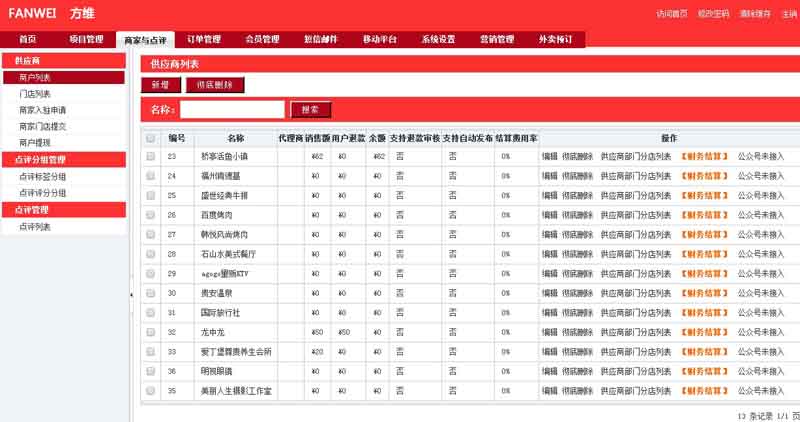Viewport: 800px width, 422px height.
Task: Click the 彻底删除 button above the search bar
Action: click(x=214, y=86)
